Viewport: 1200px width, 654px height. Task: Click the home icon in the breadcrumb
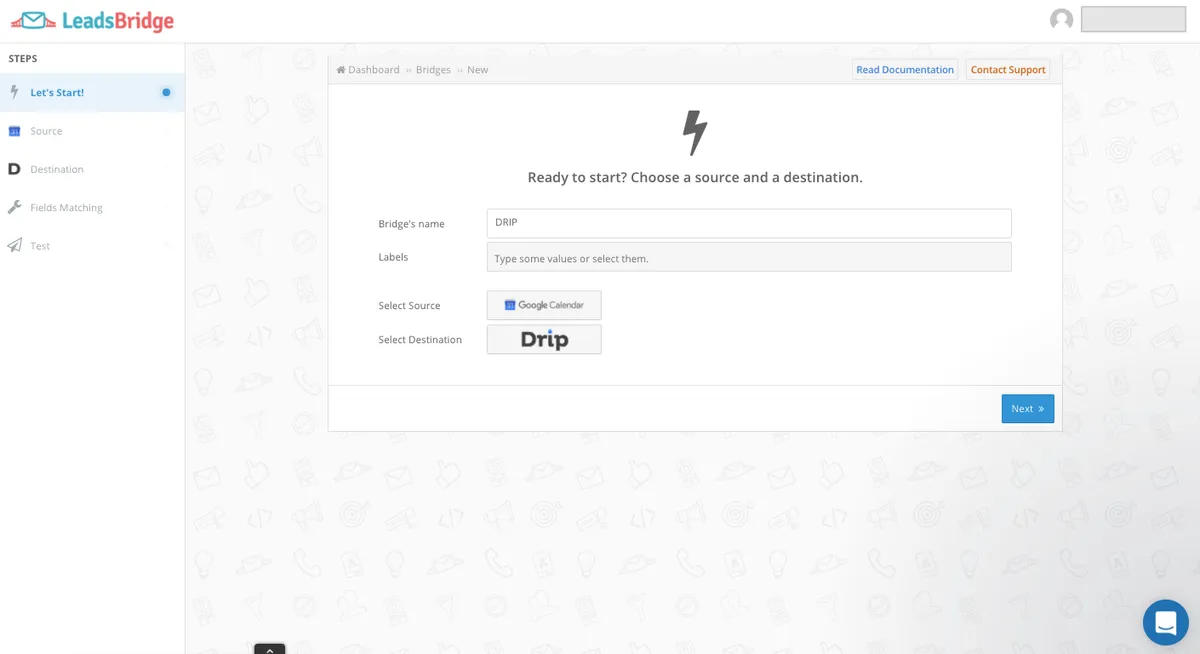point(341,70)
